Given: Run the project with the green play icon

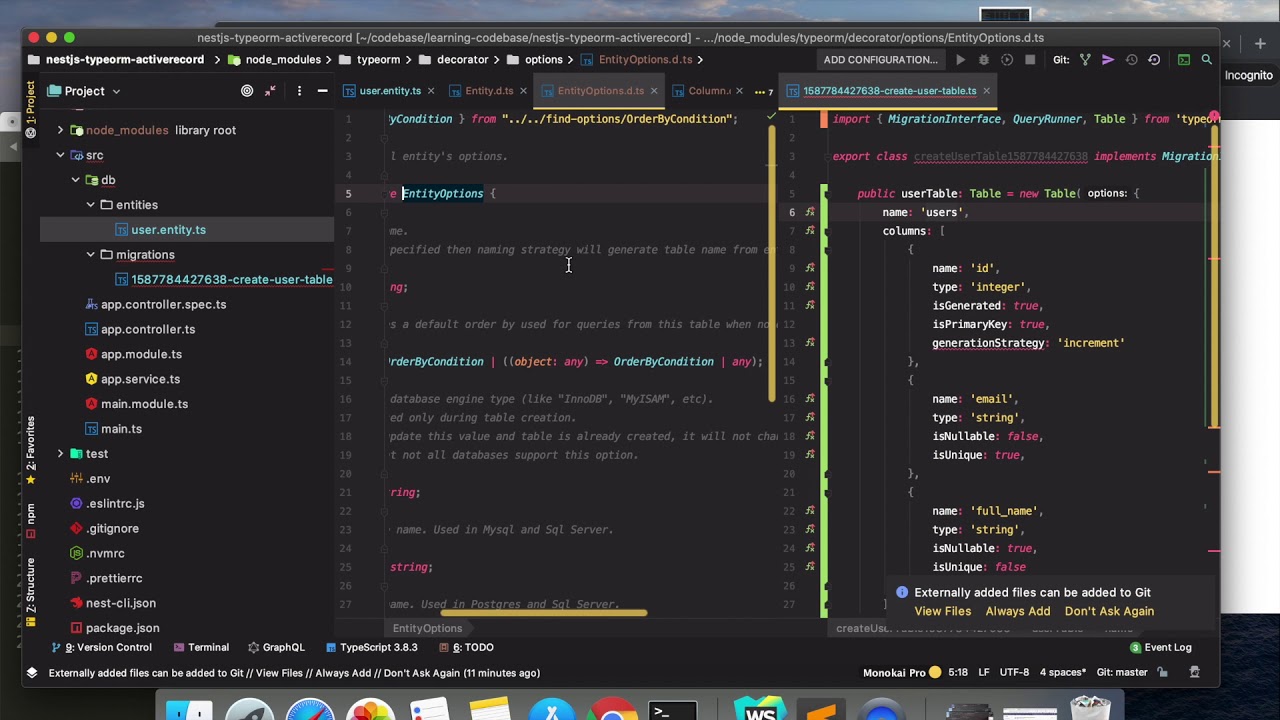Looking at the screenshot, I should 959,60.
